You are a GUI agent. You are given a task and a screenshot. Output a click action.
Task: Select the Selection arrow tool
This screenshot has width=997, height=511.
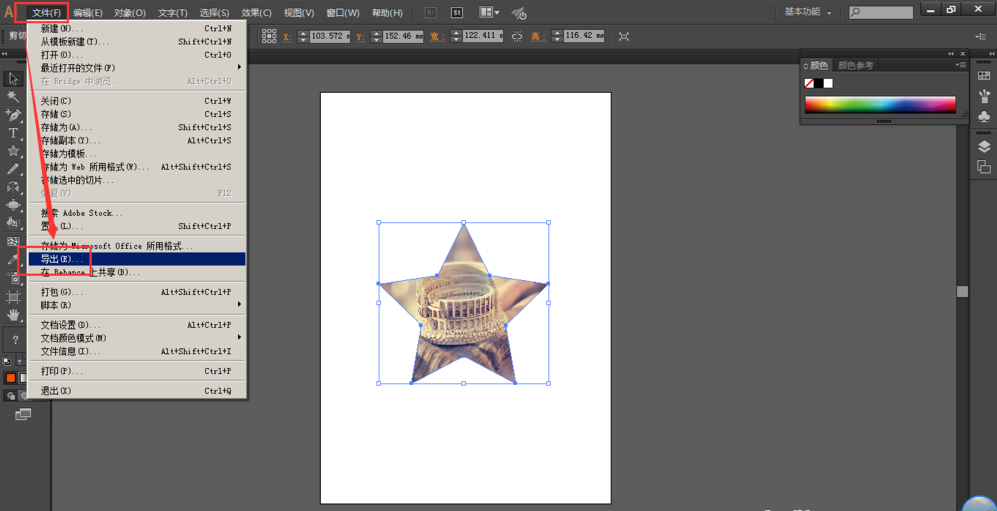coord(13,79)
